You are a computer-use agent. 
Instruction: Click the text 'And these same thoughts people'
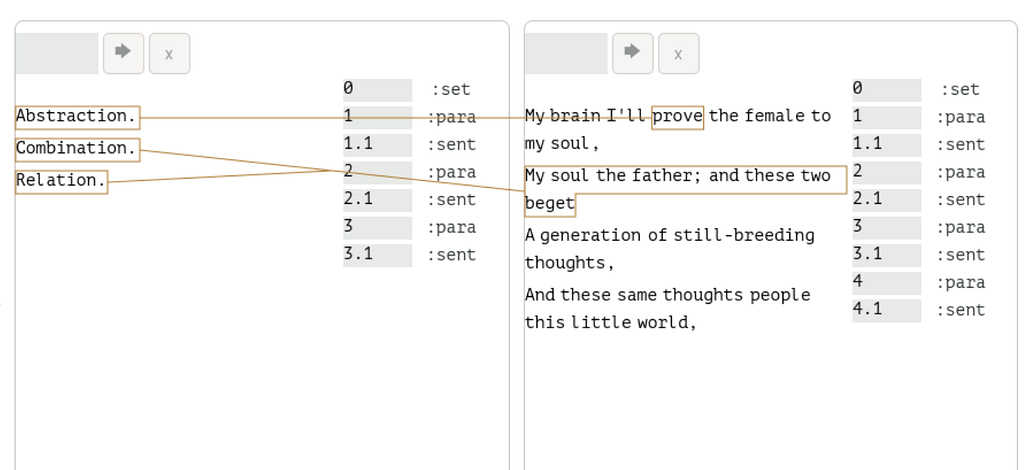point(667,296)
